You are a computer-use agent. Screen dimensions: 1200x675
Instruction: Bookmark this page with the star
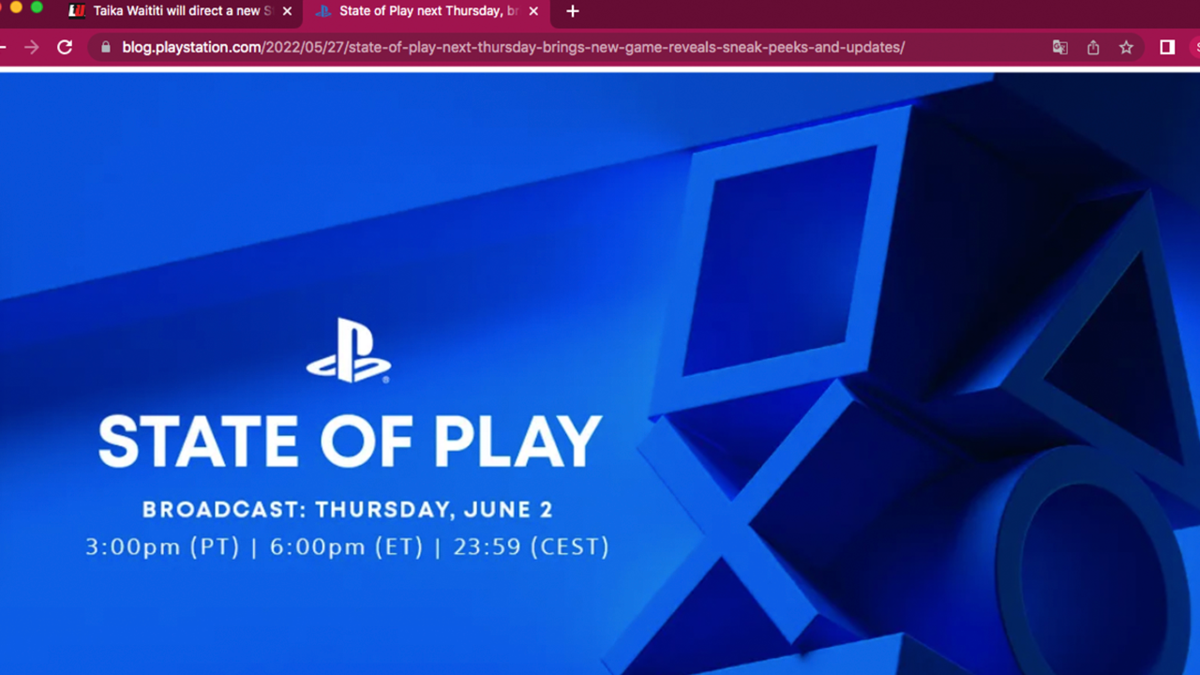(x=1126, y=47)
